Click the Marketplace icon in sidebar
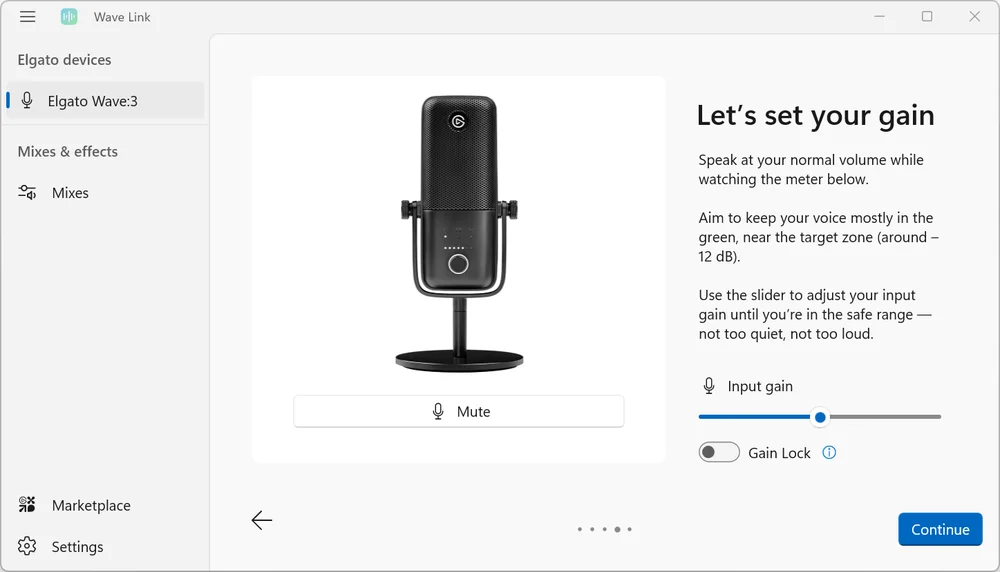The width and height of the screenshot is (1000, 572). 27,505
